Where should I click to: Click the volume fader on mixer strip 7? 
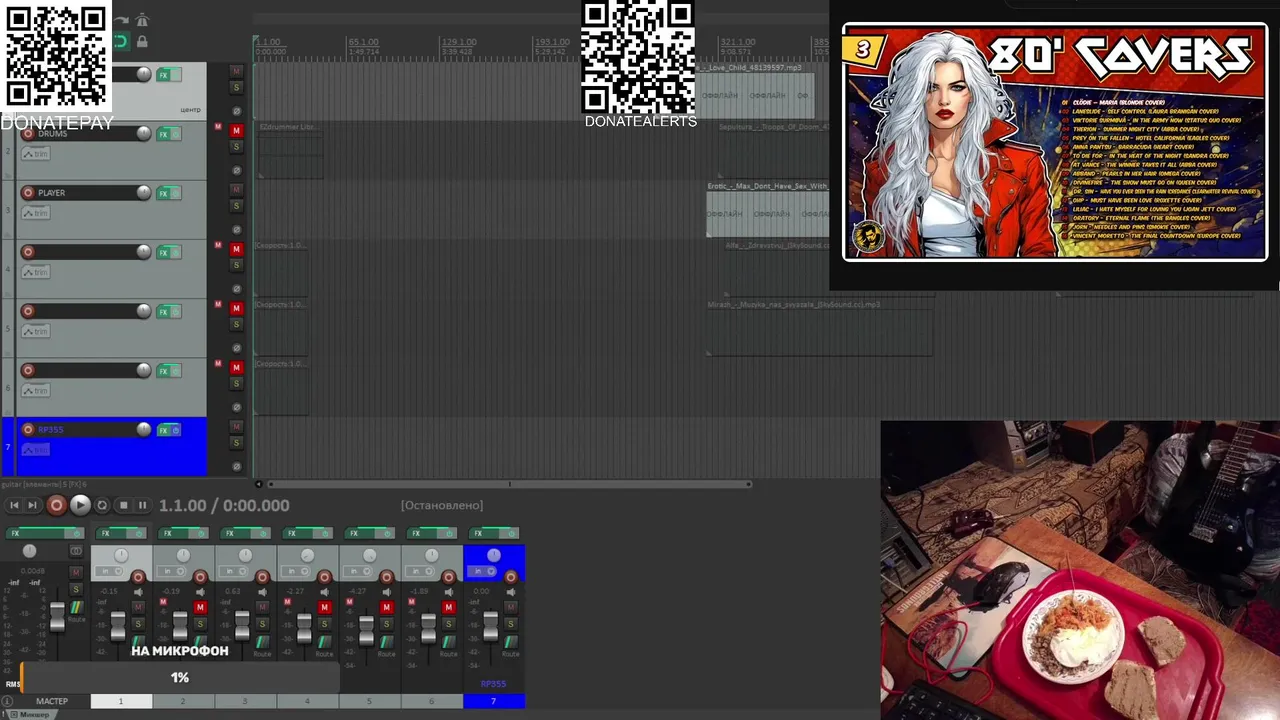[490, 626]
